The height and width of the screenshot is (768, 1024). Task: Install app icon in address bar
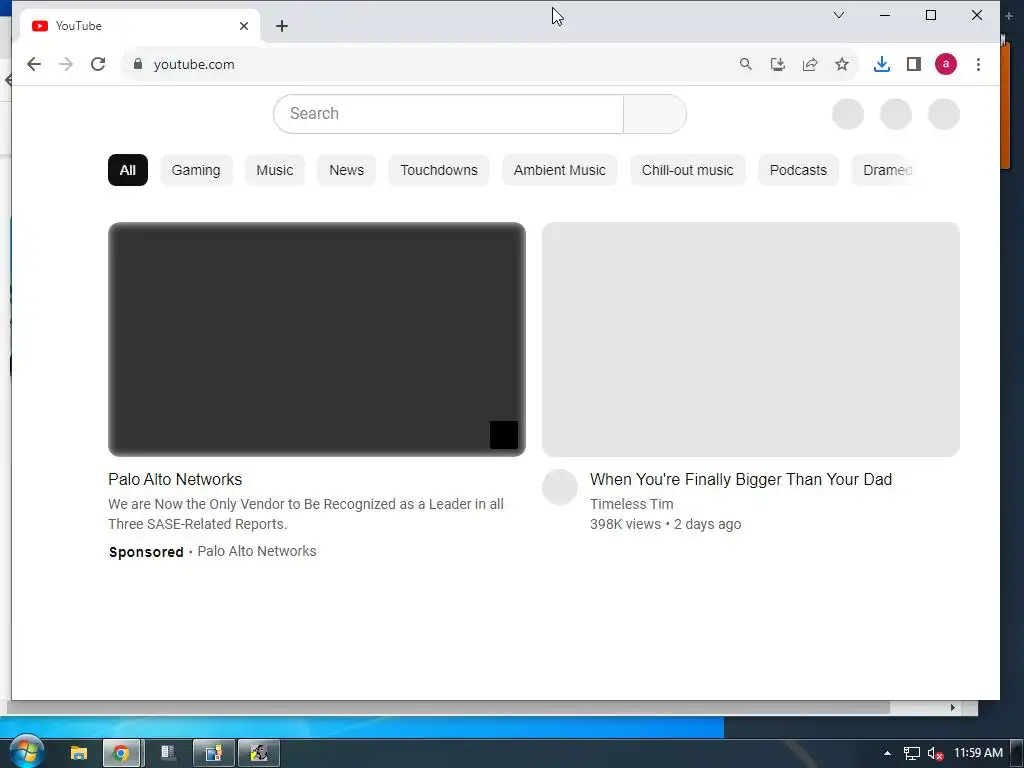pyautogui.click(x=777, y=64)
